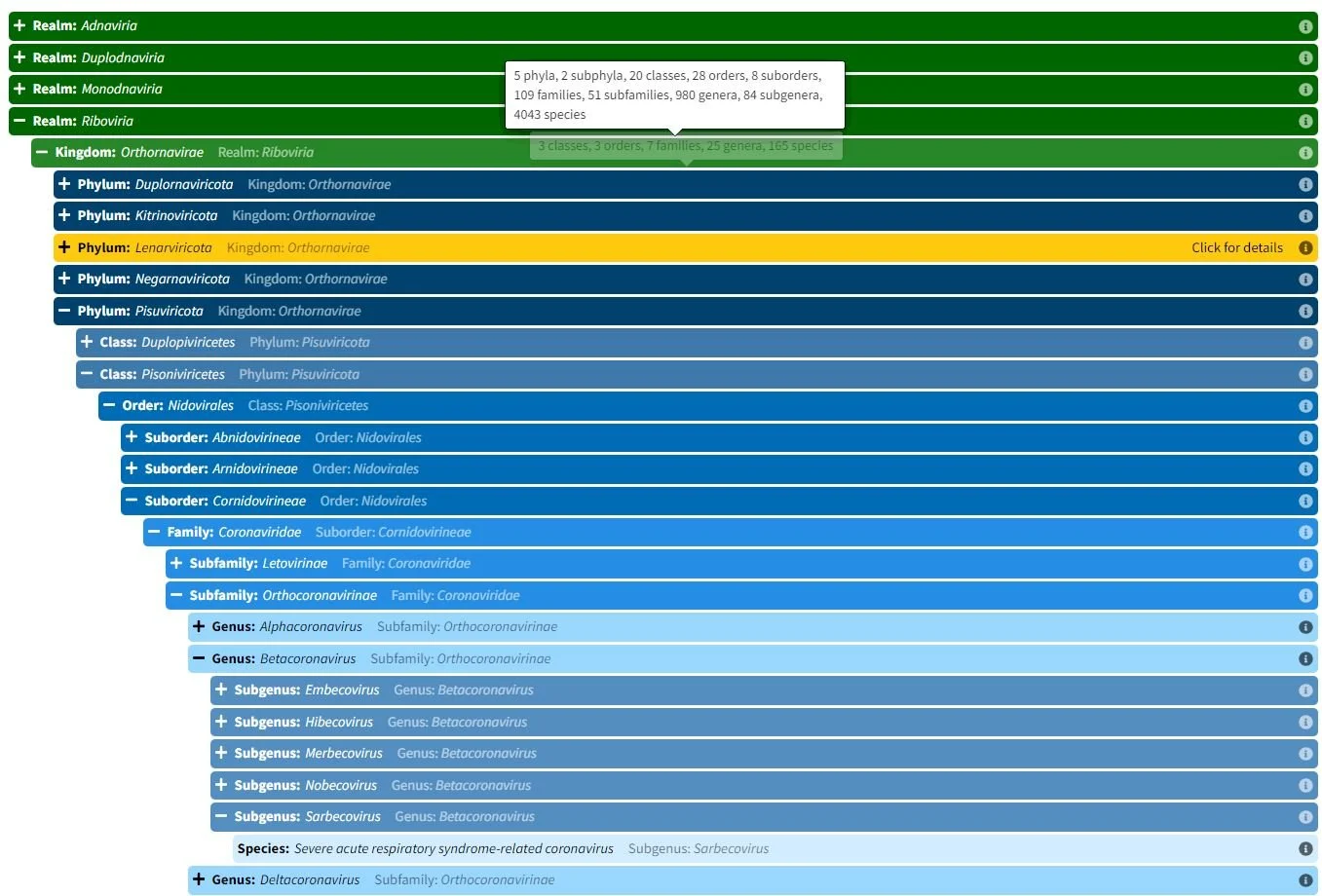Open info icon for Subgenus Sarbecovirus

(x=1305, y=817)
